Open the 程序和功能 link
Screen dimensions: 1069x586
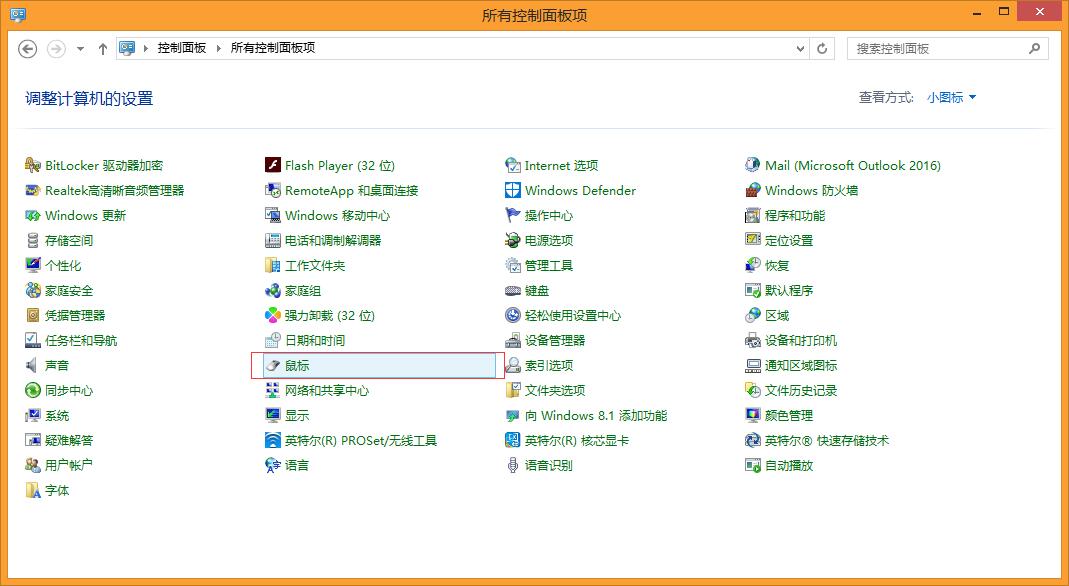tap(795, 216)
